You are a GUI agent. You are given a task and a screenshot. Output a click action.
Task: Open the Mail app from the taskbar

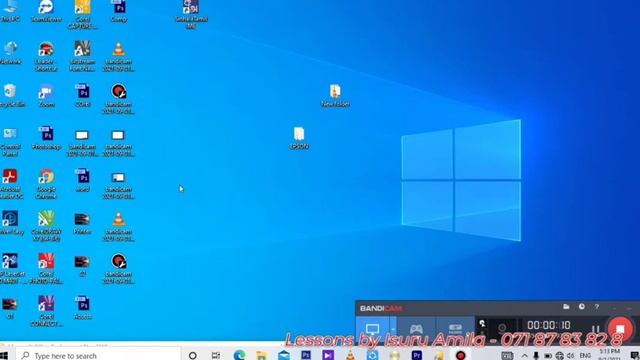(284, 355)
